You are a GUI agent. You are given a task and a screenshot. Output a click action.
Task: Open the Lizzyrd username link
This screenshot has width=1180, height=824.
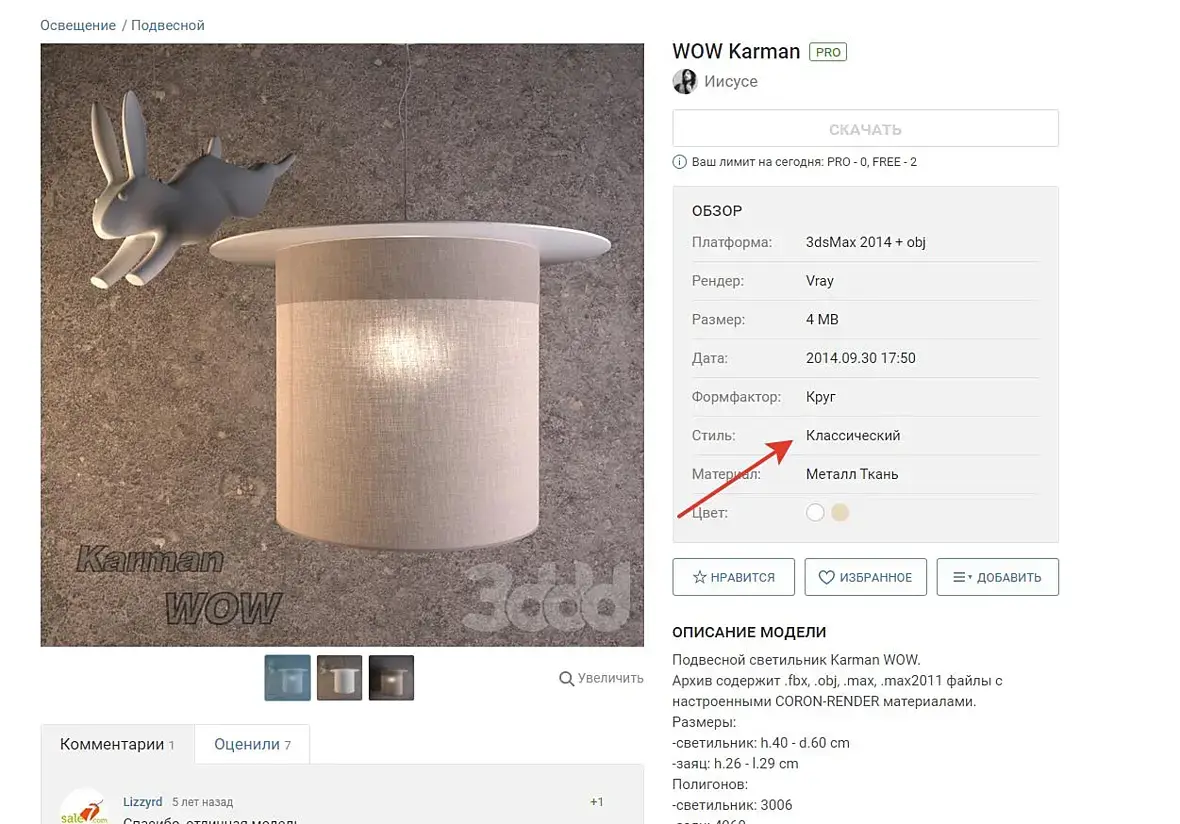[x=143, y=801]
